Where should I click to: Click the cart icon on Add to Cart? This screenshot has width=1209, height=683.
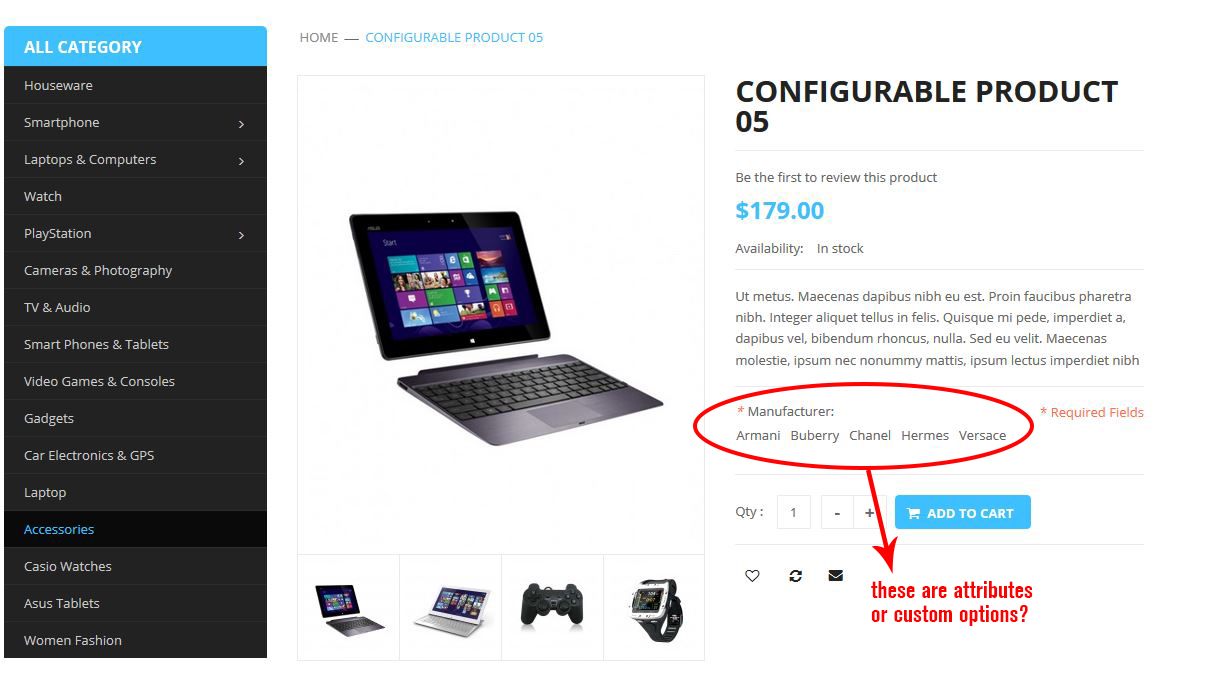913,514
